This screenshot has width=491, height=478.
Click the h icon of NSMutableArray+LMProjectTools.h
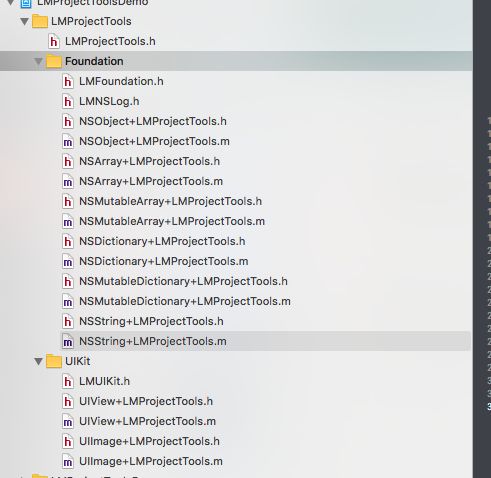[68, 201]
